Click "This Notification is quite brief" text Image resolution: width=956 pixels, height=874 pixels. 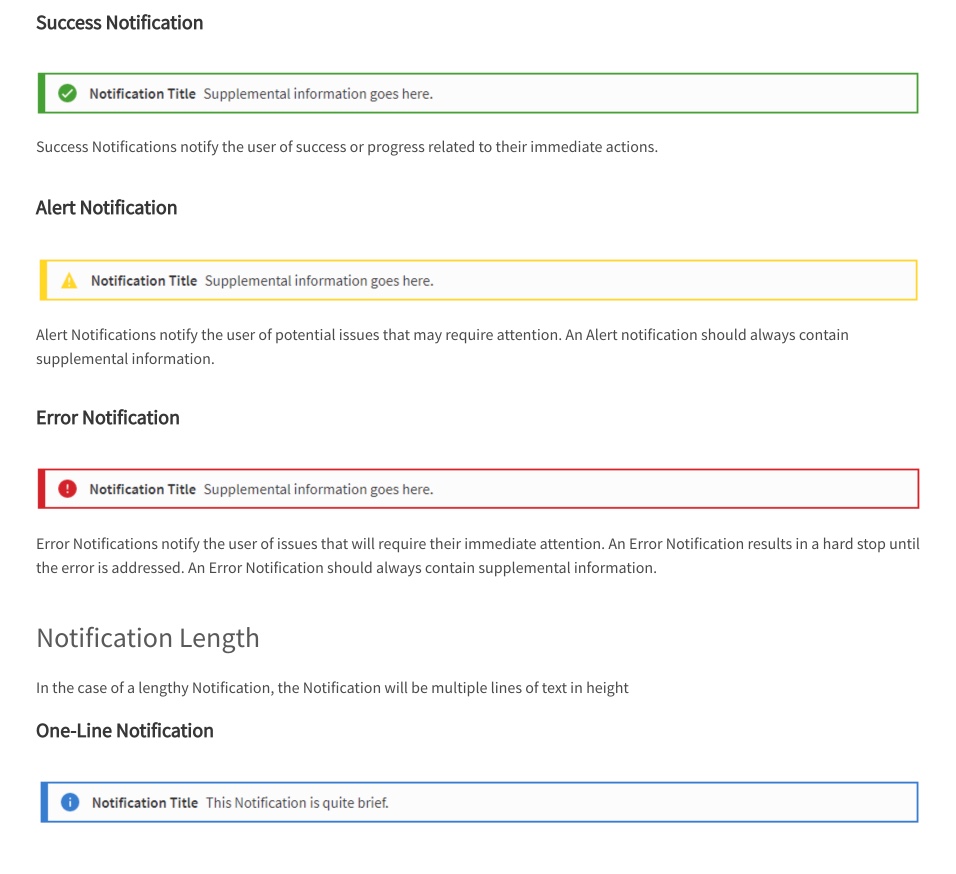[297, 802]
